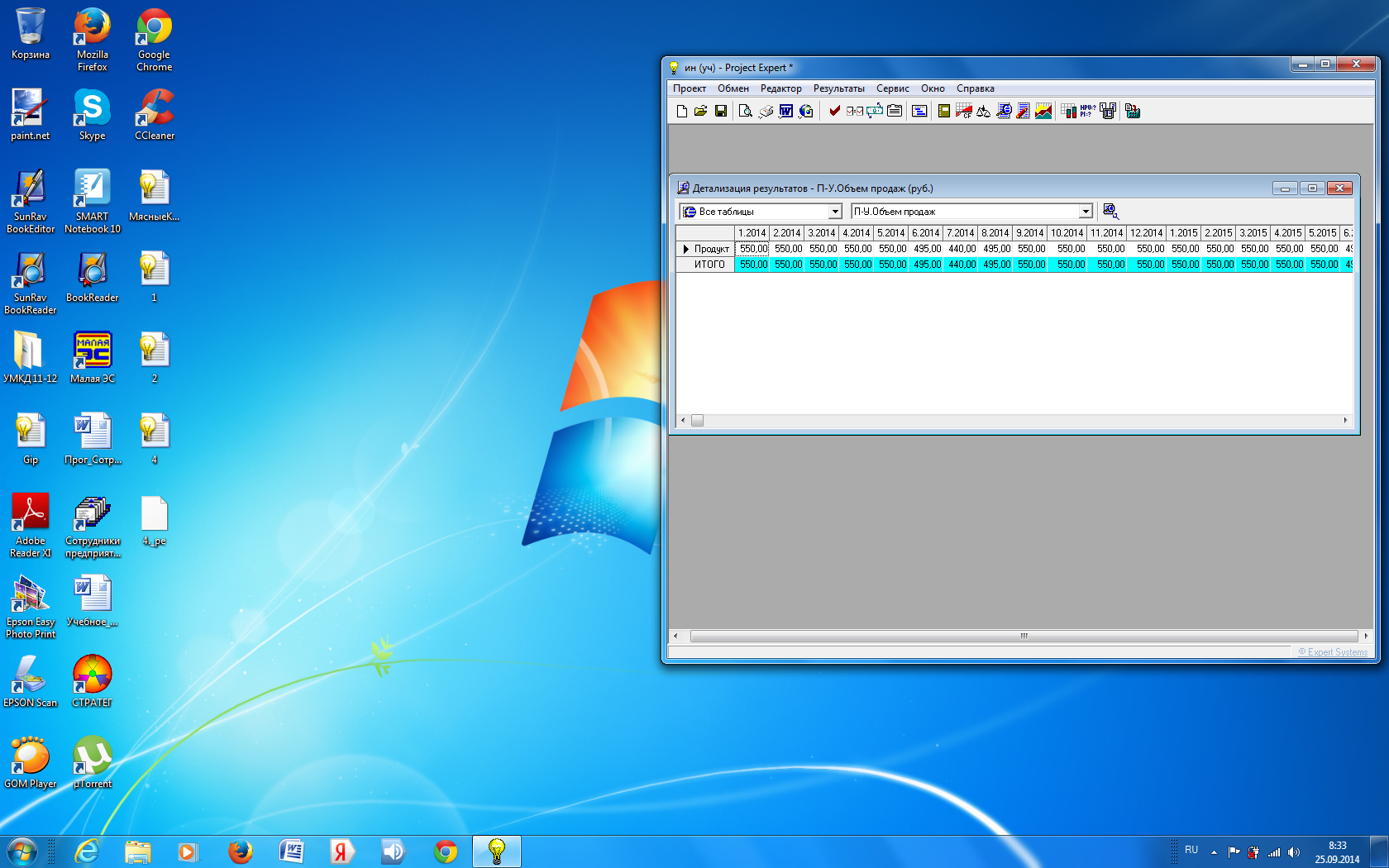1389x868 pixels.
Task: Open the Сервис menu
Action: click(x=892, y=88)
